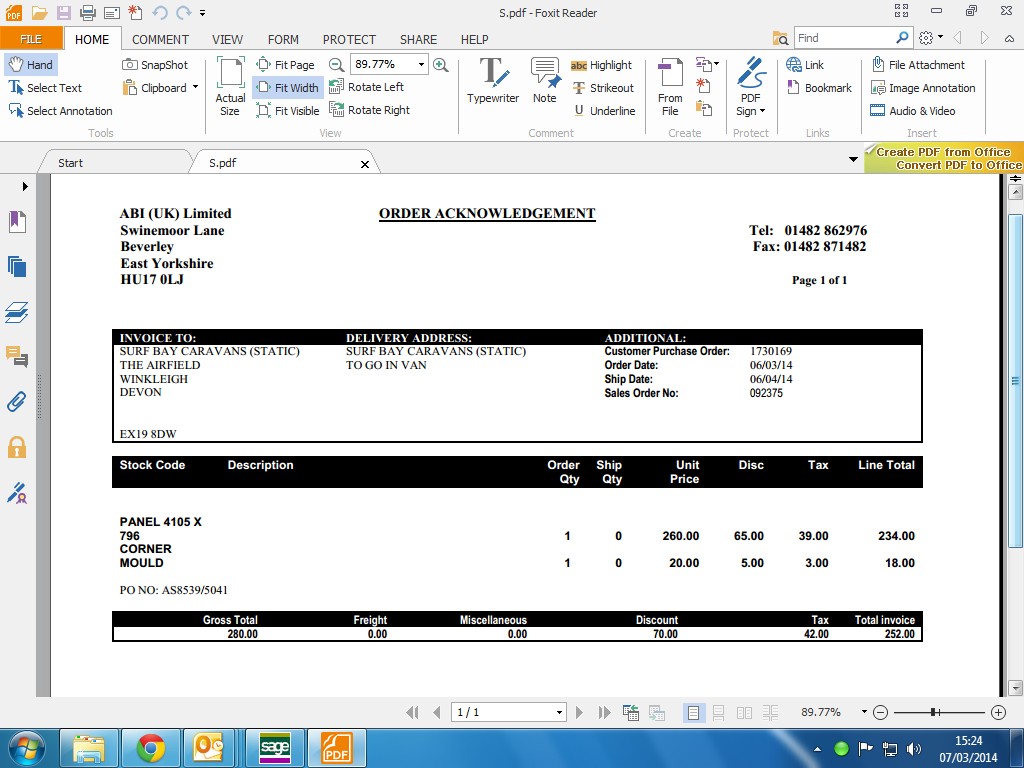Add a Note comment
This screenshot has width=1024, height=768.
(545, 80)
